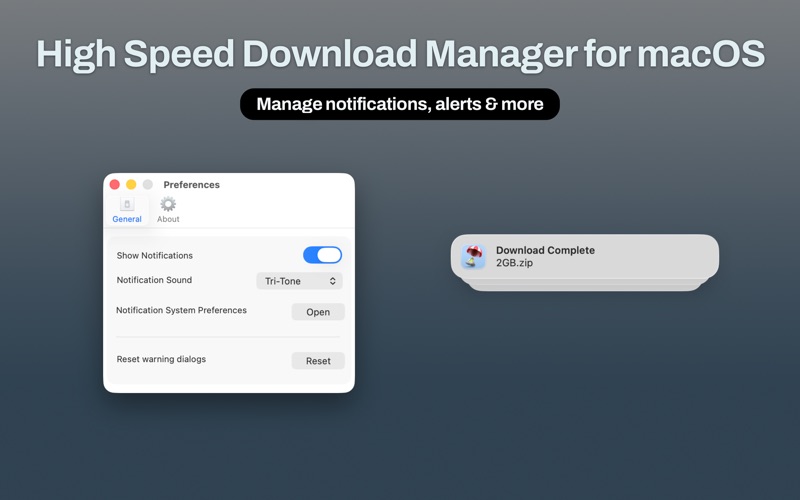The width and height of the screenshot is (800, 500).
Task: Click the About gear icon
Action: pos(168,204)
